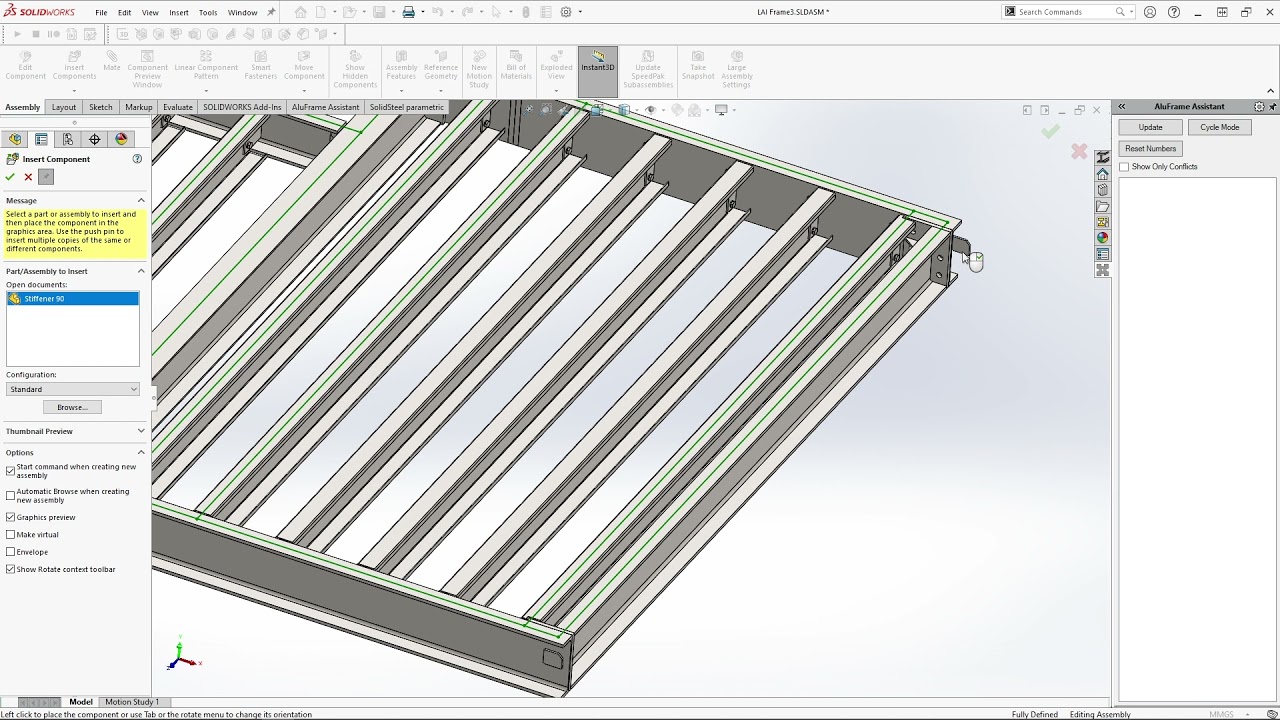Image resolution: width=1280 pixels, height=720 pixels.
Task: Open the Configuration dropdown showing Standard
Action: pyautogui.click(x=73, y=389)
